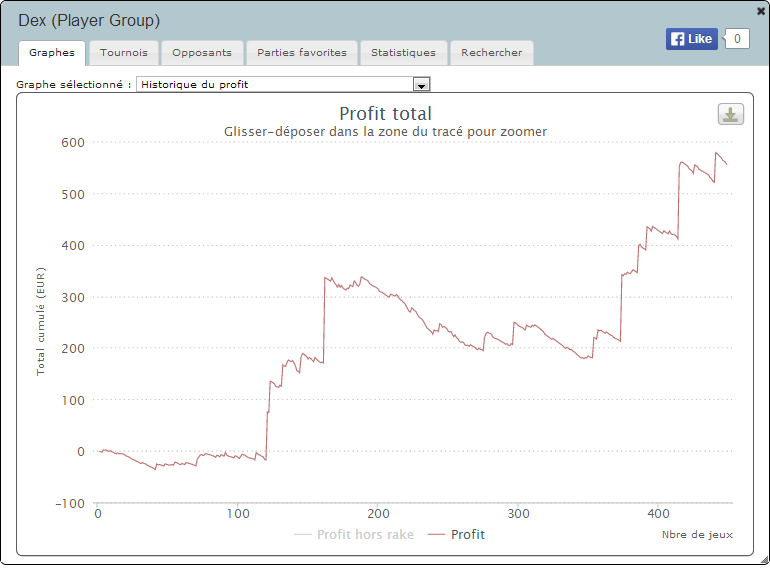Click the Facebook like count box
Screen dimensions: 770x568
[736, 39]
